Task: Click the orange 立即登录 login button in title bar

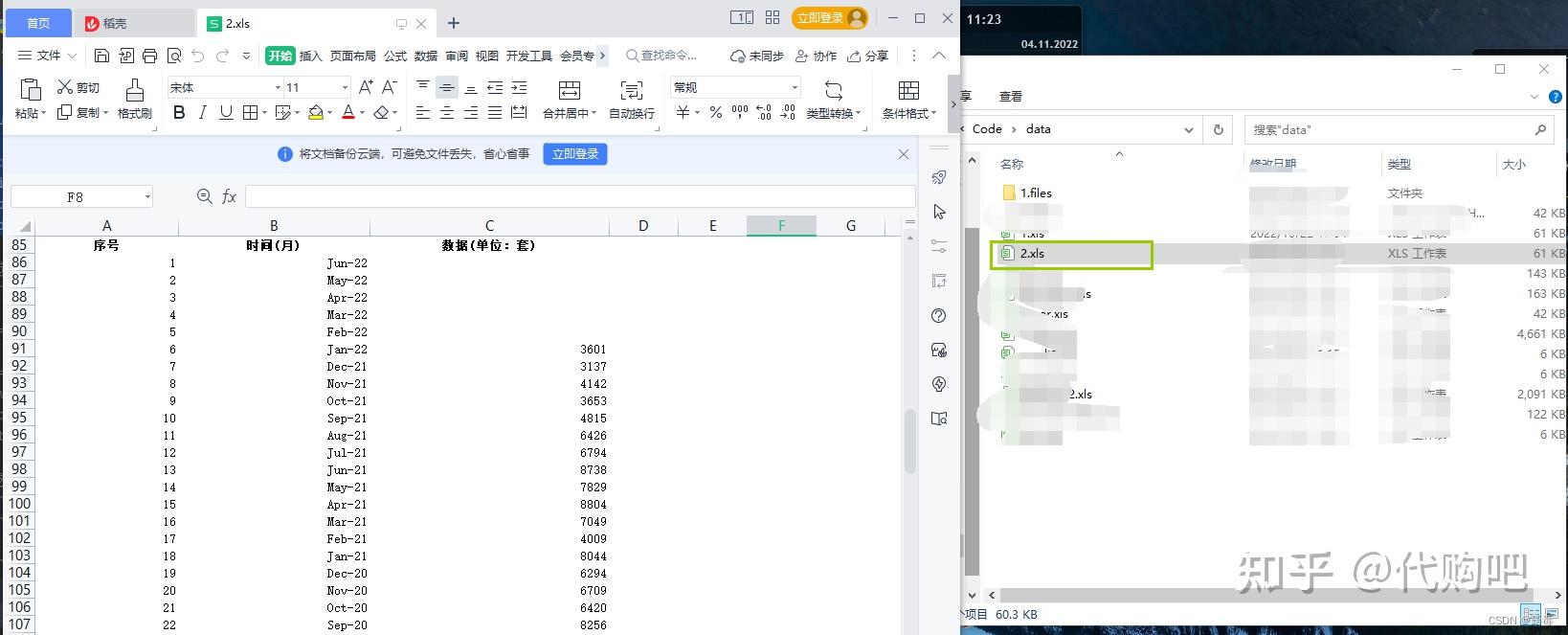Action: pos(830,17)
